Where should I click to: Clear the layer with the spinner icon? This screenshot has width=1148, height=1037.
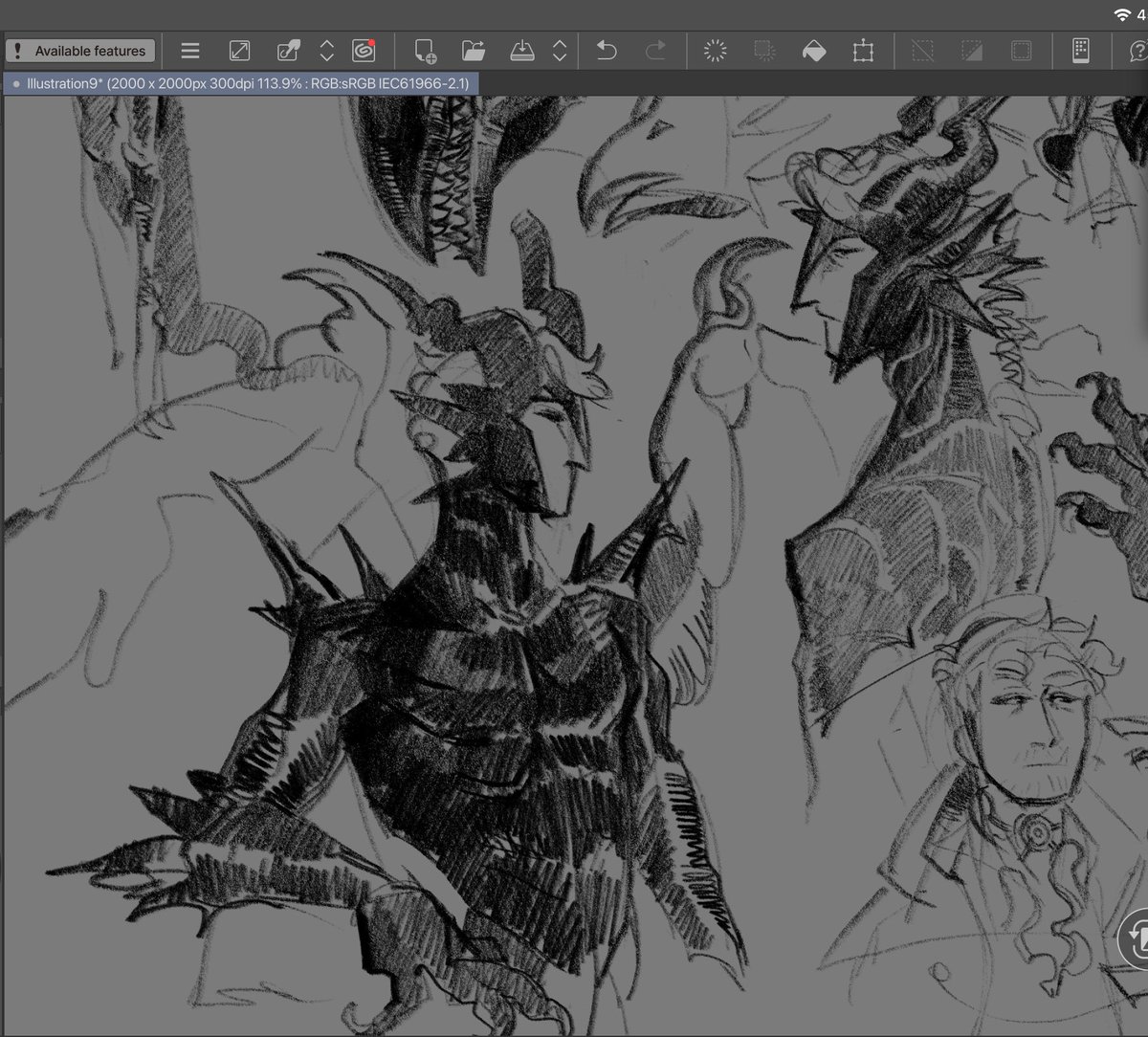715,51
